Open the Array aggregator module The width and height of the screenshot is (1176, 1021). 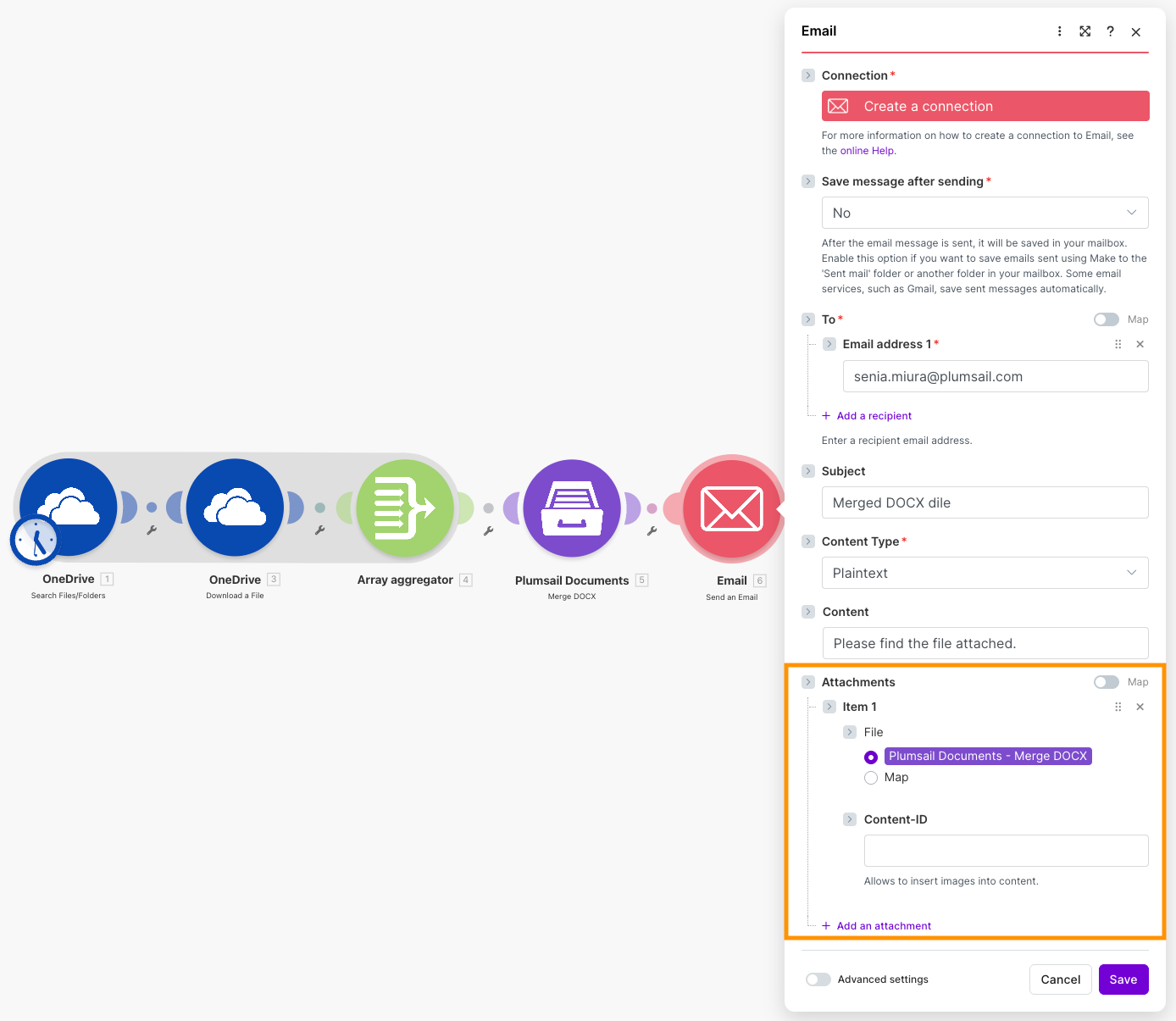point(405,508)
